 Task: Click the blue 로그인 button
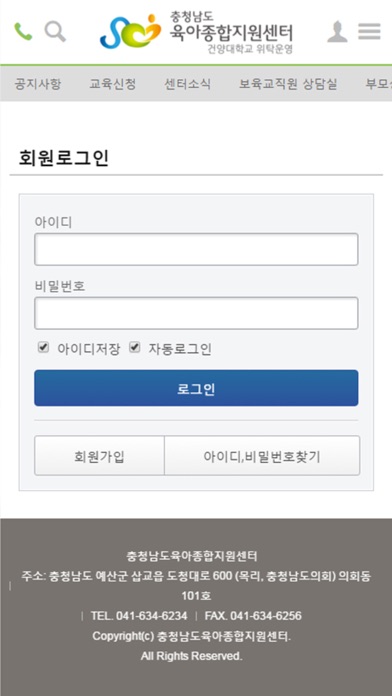pyautogui.click(x=196, y=388)
